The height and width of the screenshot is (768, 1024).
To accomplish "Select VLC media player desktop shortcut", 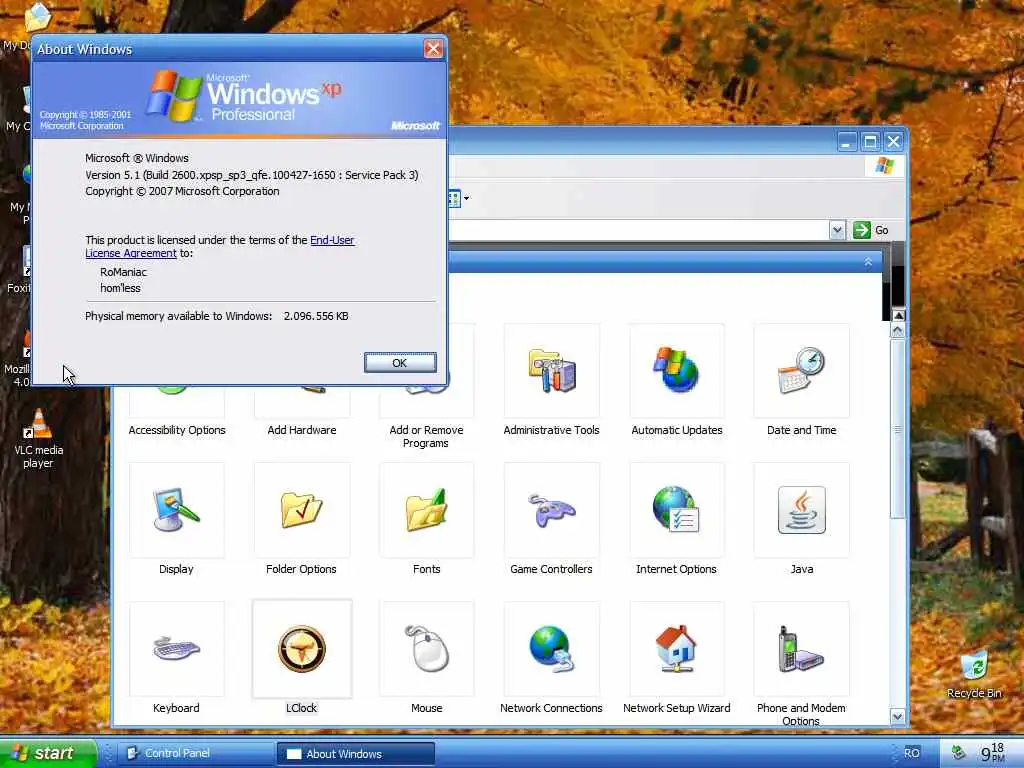I will pos(39,438).
